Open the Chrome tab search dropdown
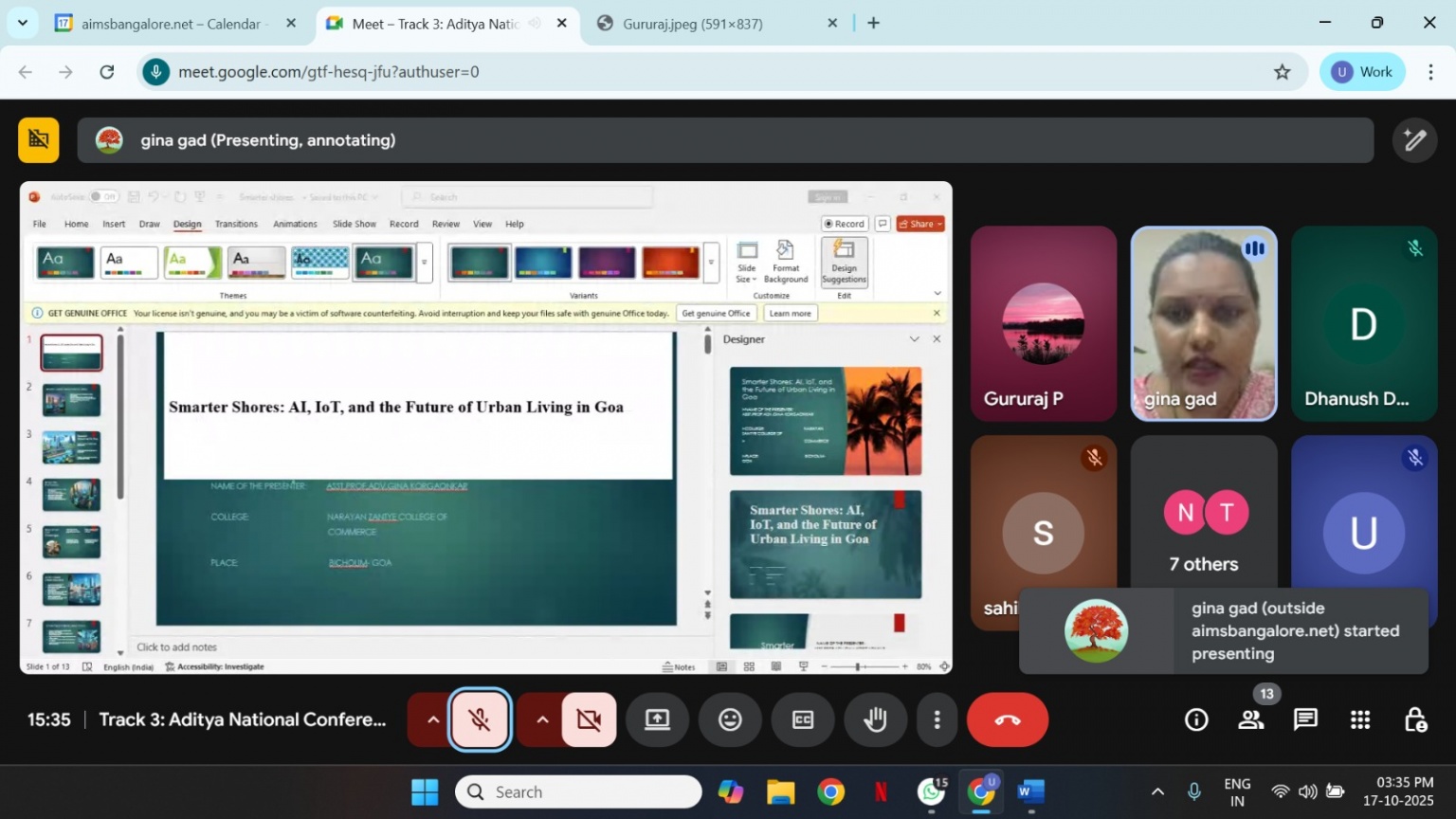This screenshot has height=819, width=1456. coord(22,23)
